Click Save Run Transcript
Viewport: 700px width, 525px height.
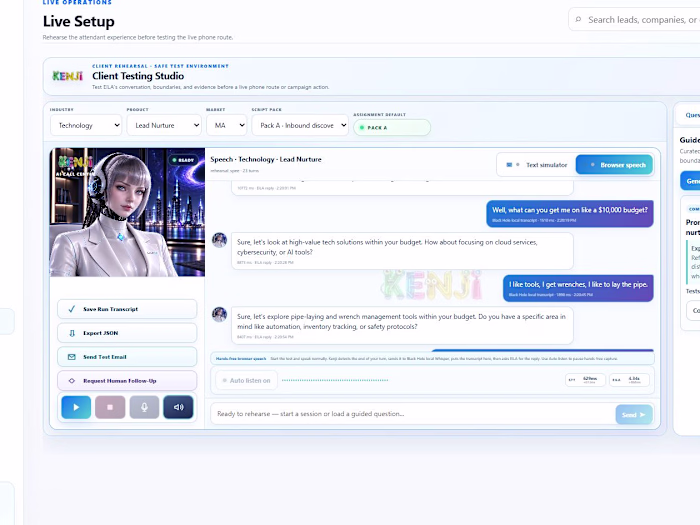pos(127,309)
